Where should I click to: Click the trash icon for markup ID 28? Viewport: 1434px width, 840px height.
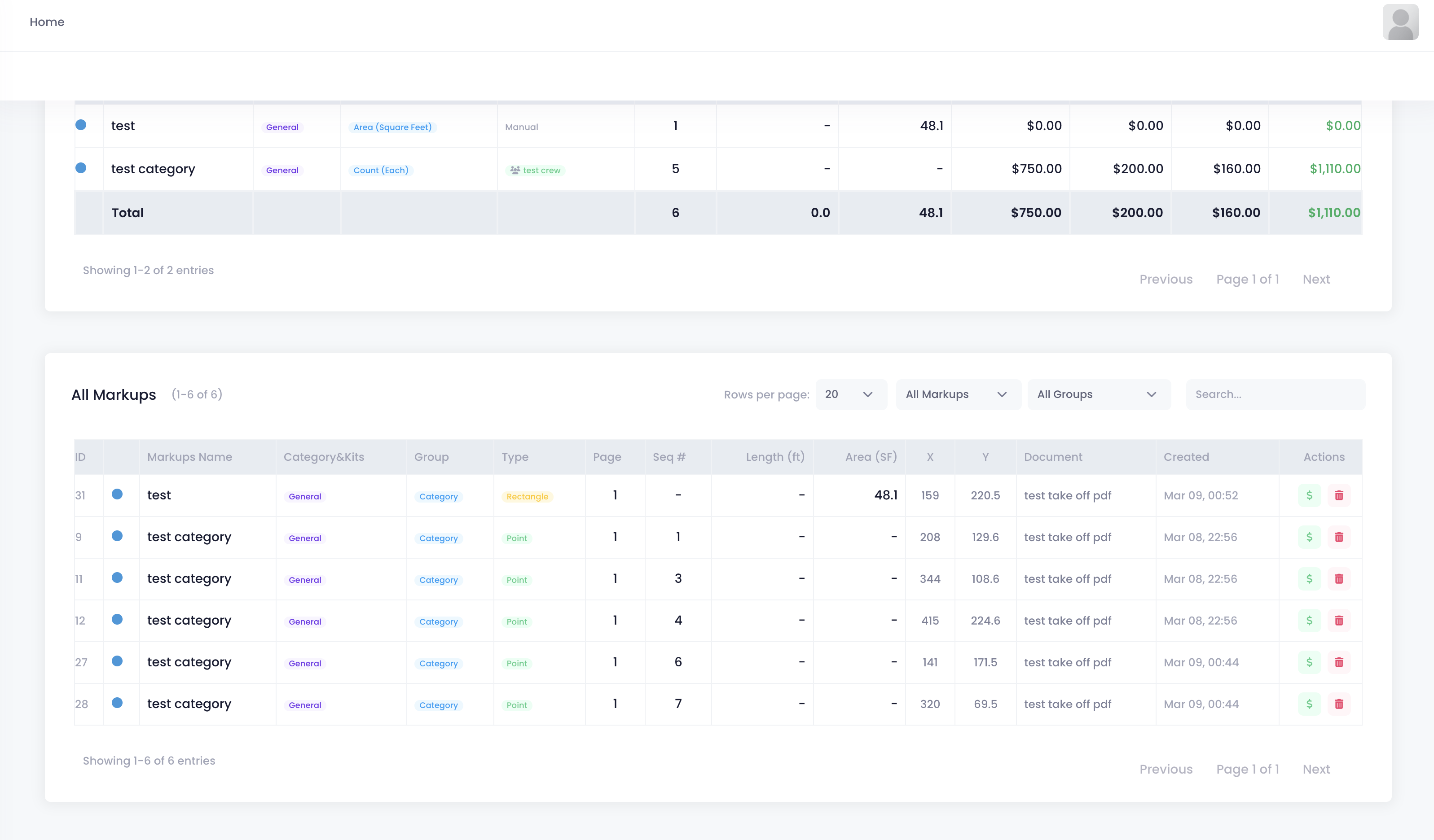[x=1338, y=704]
